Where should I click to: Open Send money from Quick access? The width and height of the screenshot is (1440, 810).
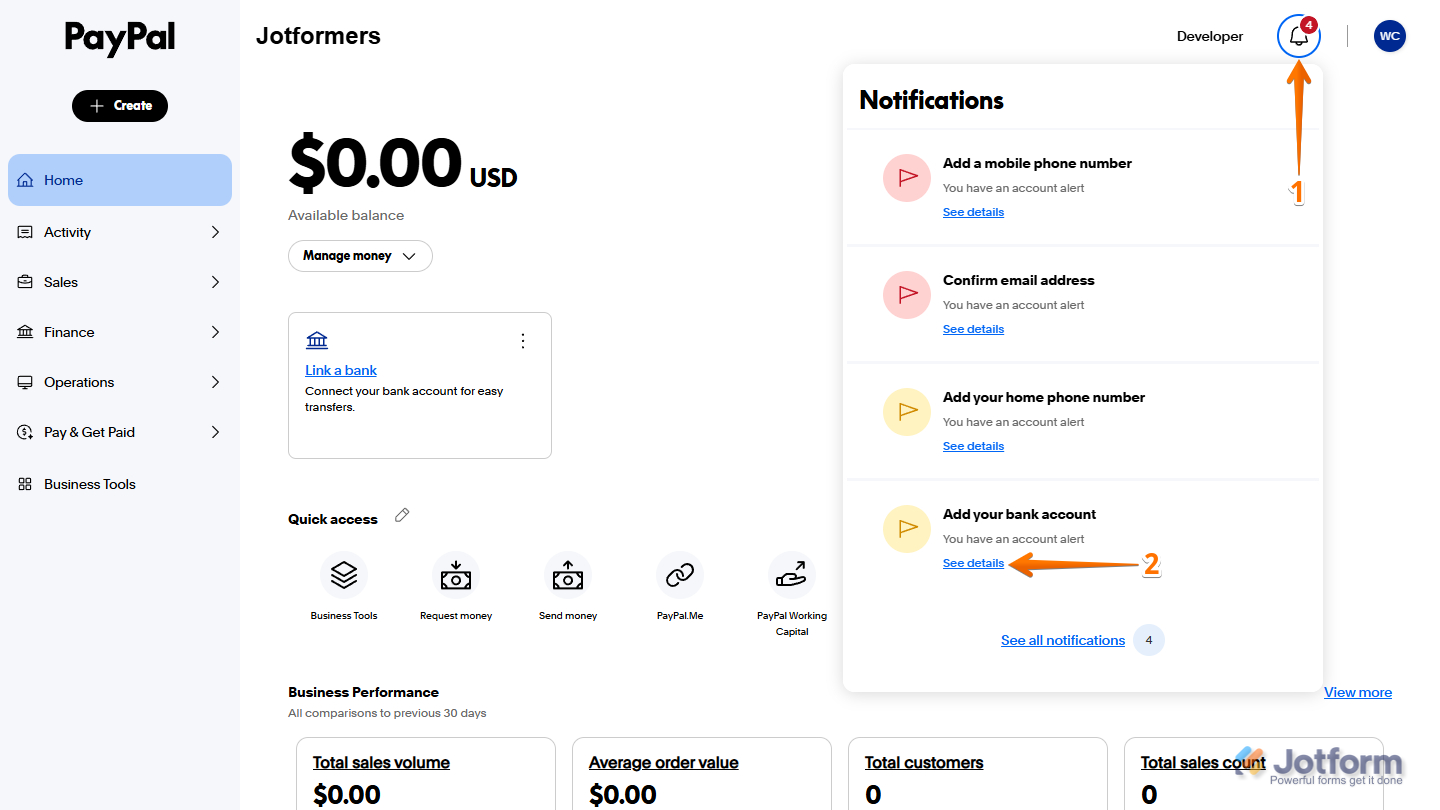click(x=568, y=575)
